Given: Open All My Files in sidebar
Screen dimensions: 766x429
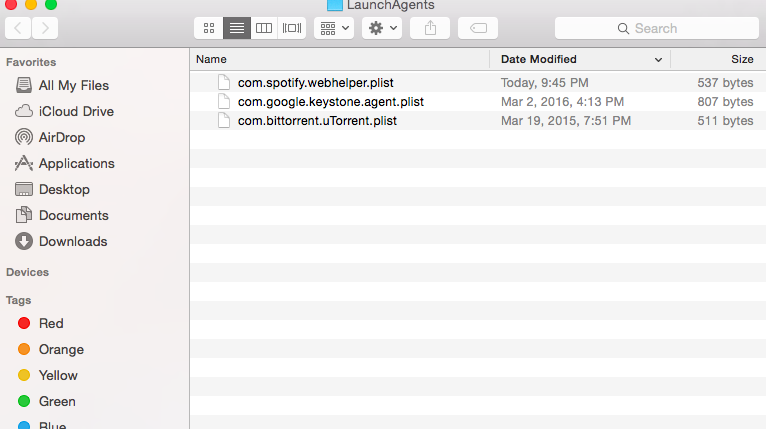Looking at the screenshot, I should tap(74, 86).
